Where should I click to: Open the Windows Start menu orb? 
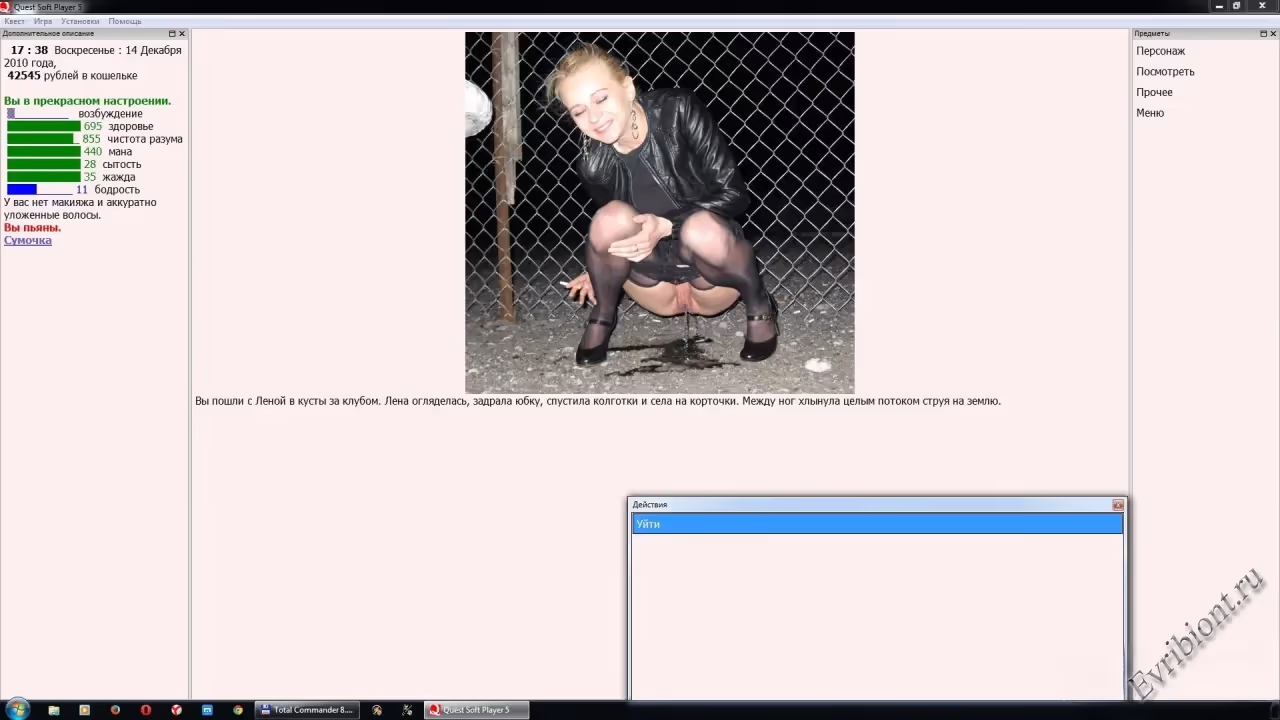pyautogui.click(x=17, y=710)
